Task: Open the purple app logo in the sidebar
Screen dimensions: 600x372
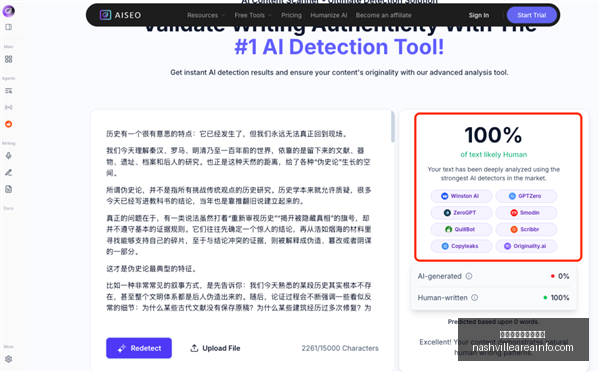Action: (x=8, y=11)
